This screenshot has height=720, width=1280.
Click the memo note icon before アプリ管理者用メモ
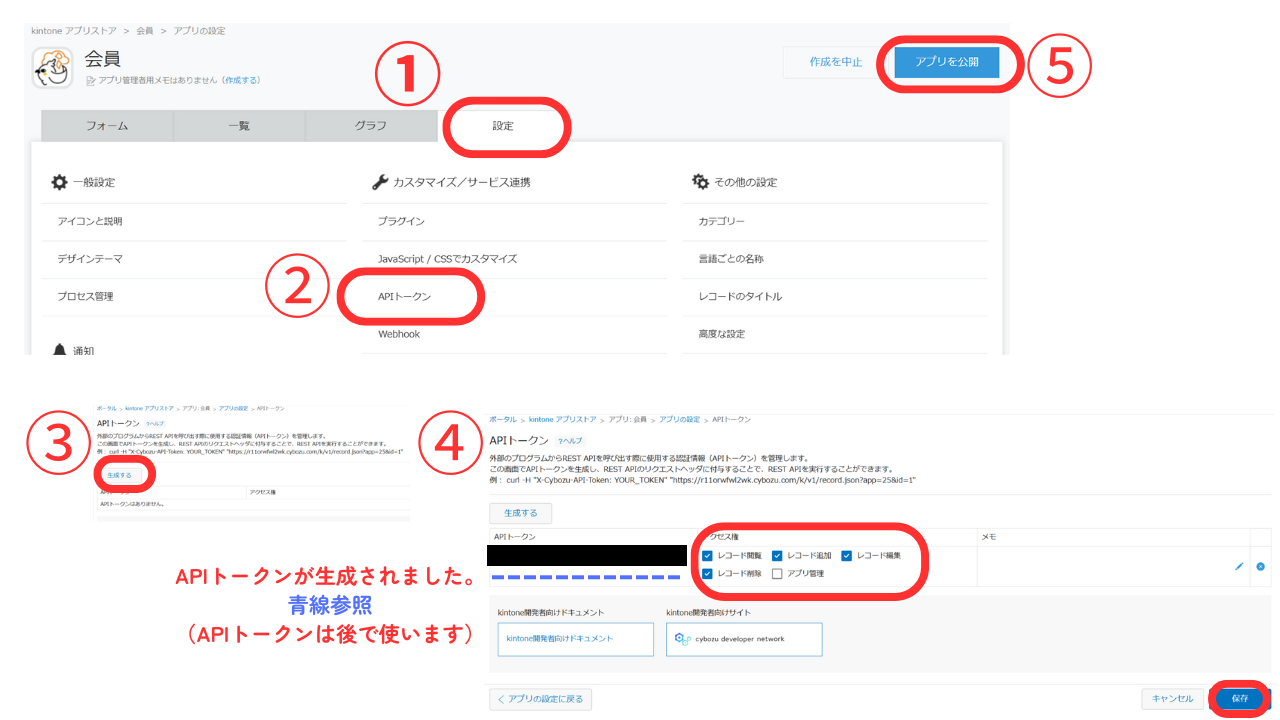[90, 79]
